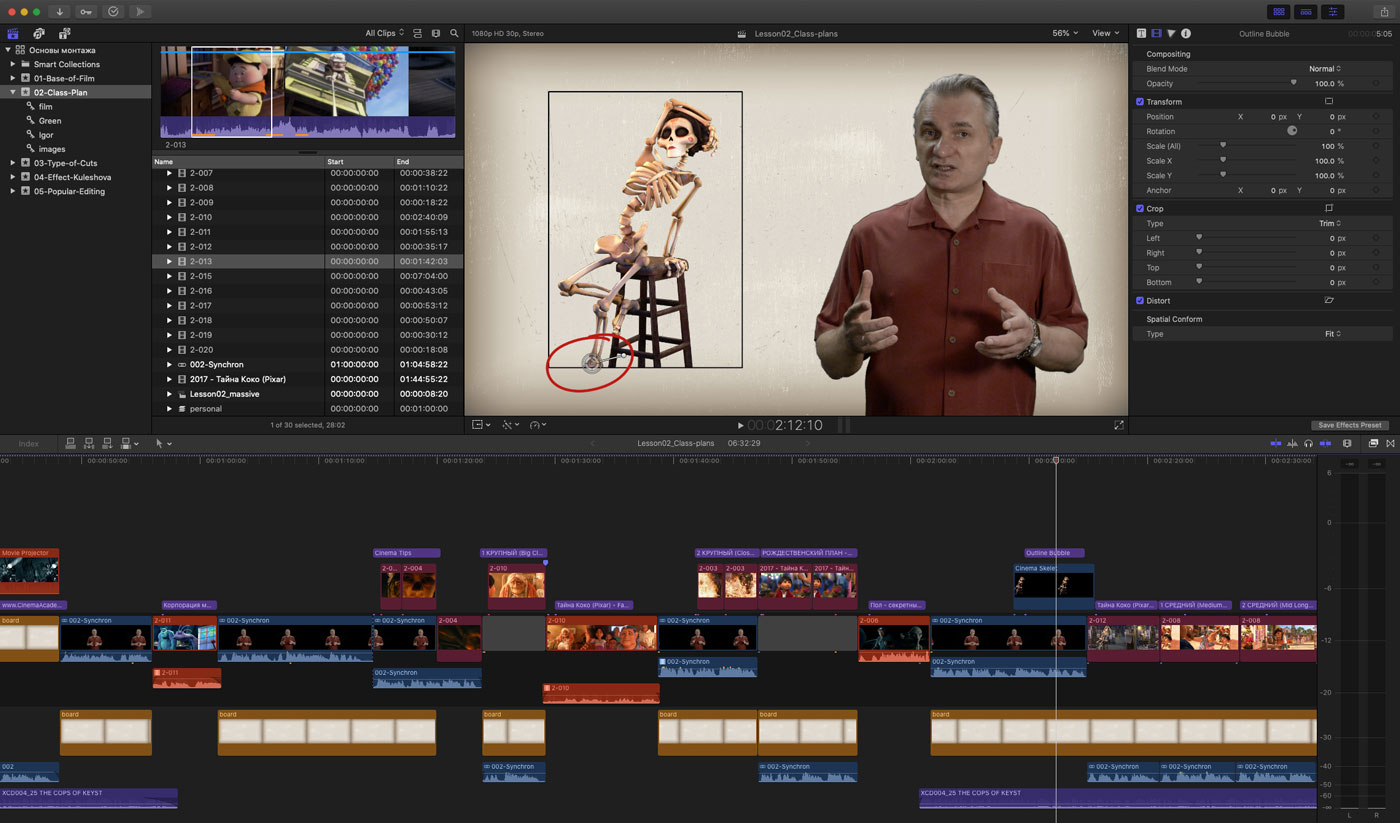Switch to the Text inspector tab icon
The image size is (1400, 823).
coord(1142,33)
